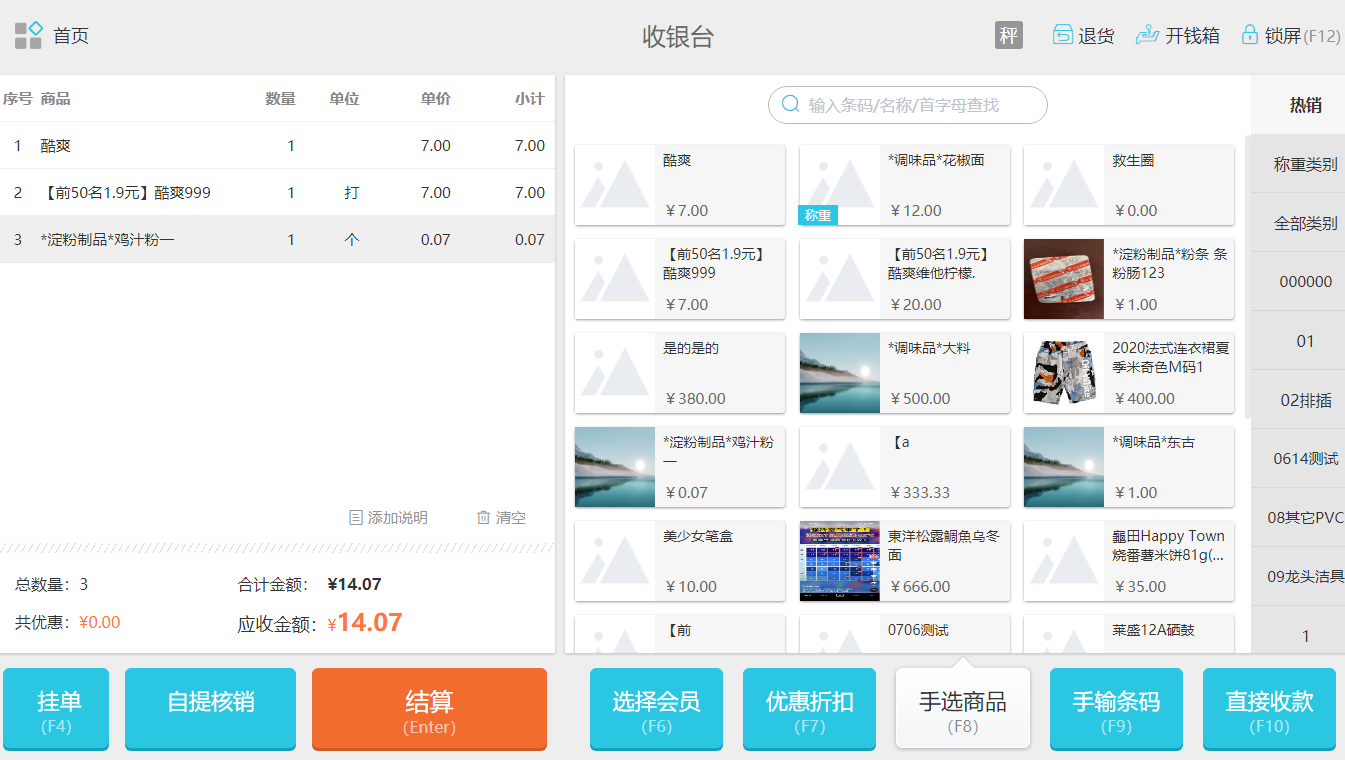Screen dimensions: 1345x760
Task: Click the 挂单 (F4) button
Action: pyautogui.click(x=56, y=709)
